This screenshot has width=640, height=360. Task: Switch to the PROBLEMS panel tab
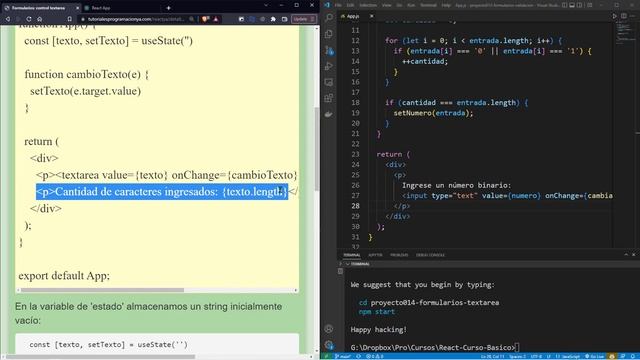click(x=399, y=255)
